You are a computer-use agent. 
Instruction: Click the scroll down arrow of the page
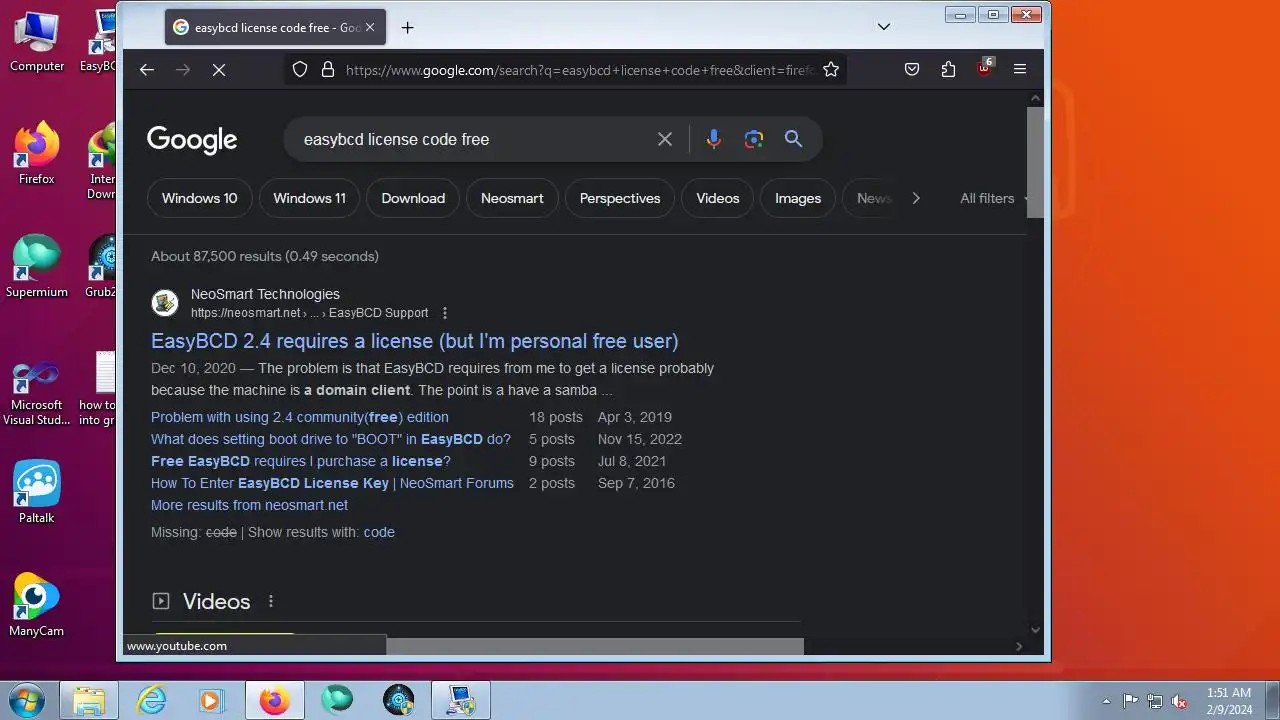click(1035, 629)
